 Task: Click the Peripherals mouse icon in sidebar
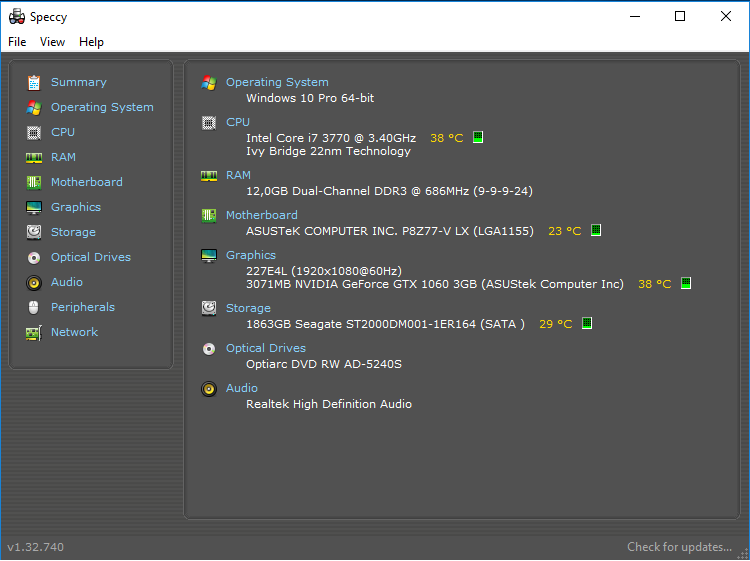click(x=34, y=307)
